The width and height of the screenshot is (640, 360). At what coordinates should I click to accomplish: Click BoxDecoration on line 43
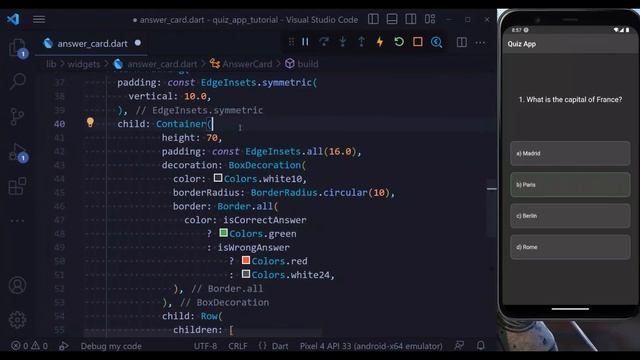click(x=264, y=165)
